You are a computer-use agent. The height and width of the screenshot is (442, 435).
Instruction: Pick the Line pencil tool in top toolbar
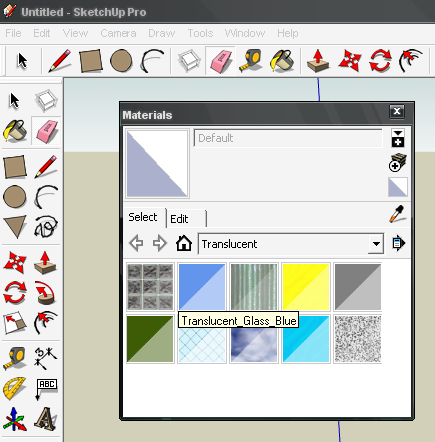click(x=59, y=61)
